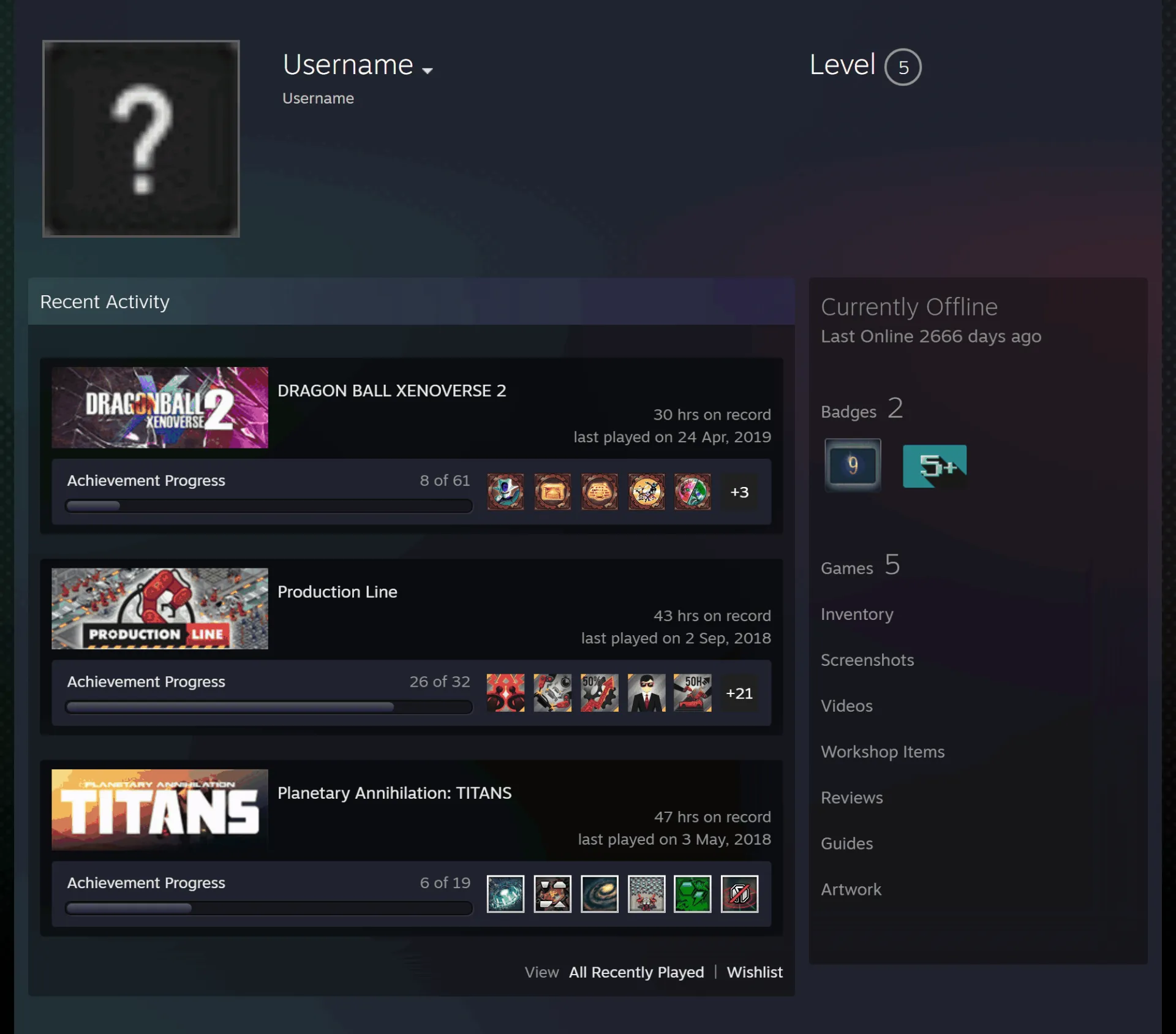Open the username dropdown arrow
The width and height of the screenshot is (1176, 1034).
pyautogui.click(x=428, y=70)
